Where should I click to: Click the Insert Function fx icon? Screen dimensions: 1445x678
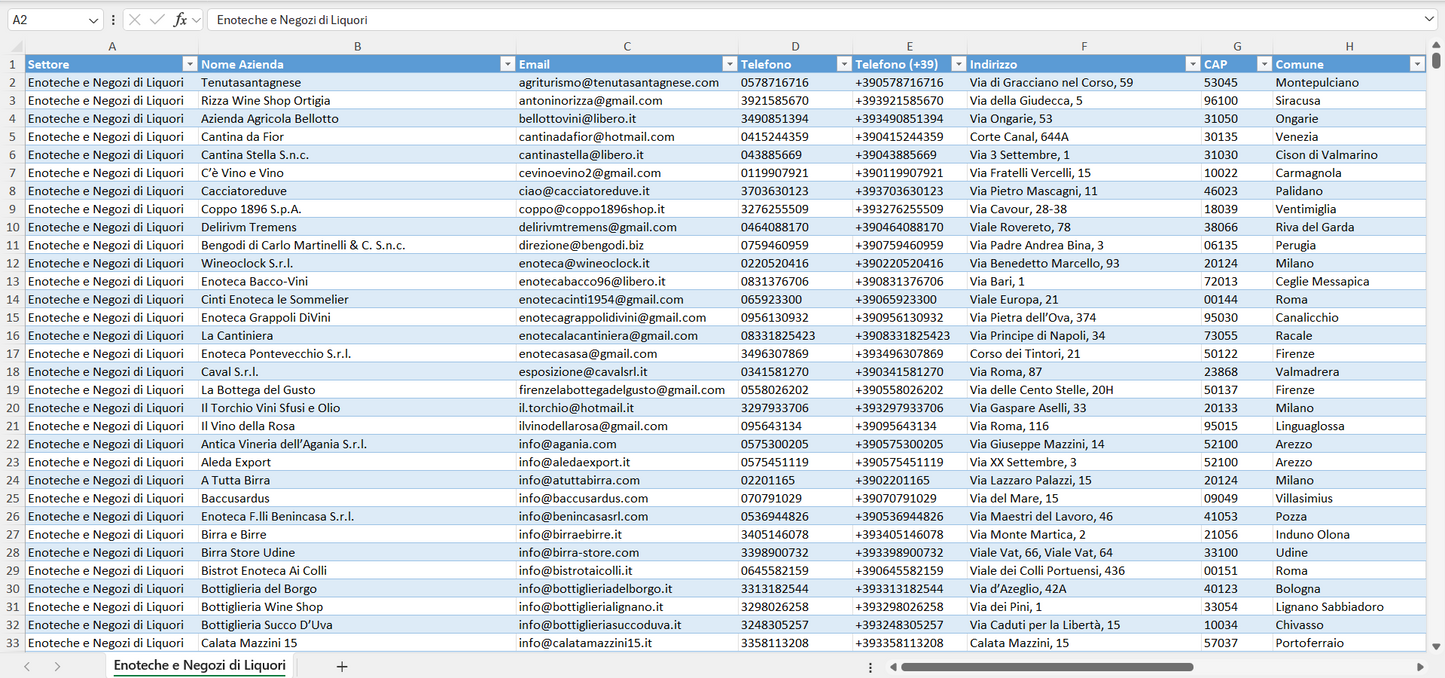[x=180, y=20]
